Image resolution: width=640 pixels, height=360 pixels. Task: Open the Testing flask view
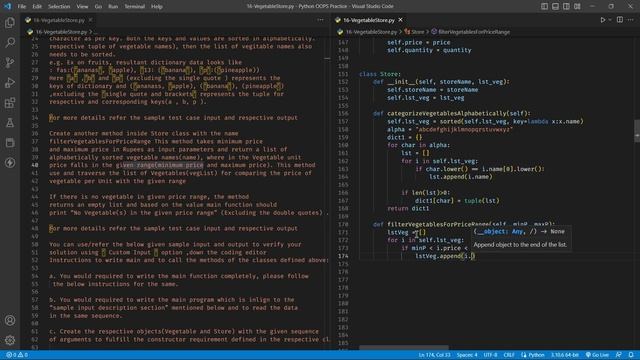pyautogui.click(x=10, y=122)
